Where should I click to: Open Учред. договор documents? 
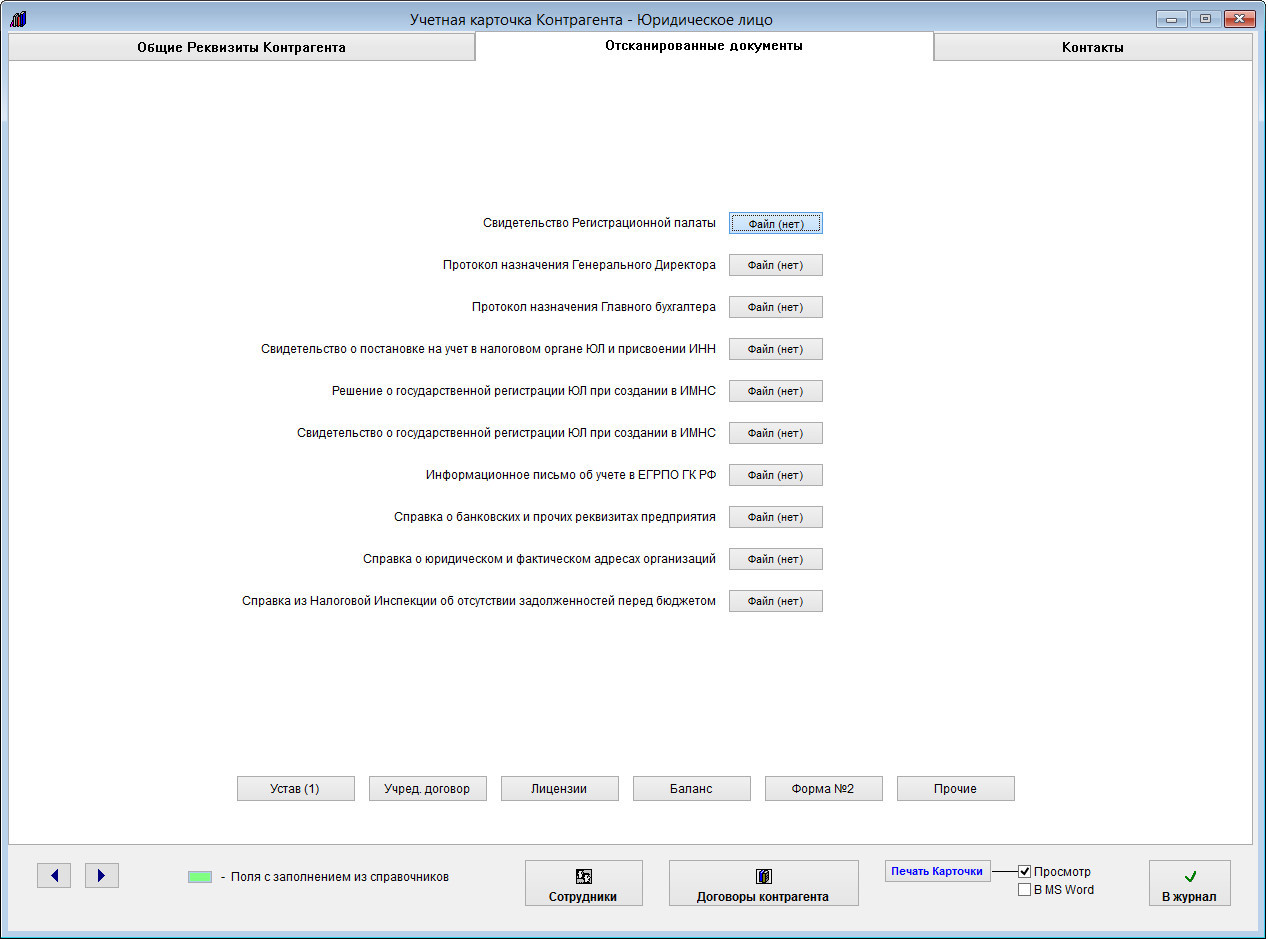pyautogui.click(x=427, y=789)
